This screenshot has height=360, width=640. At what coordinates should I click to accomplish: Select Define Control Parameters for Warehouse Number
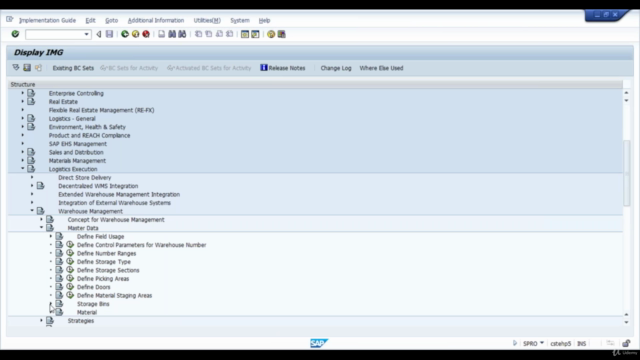pyautogui.click(x=141, y=245)
